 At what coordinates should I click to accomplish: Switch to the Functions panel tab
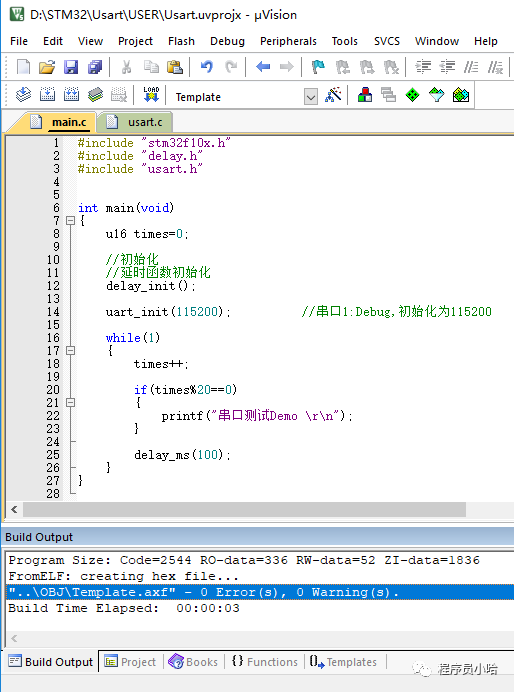pyautogui.click(x=265, y=662)
